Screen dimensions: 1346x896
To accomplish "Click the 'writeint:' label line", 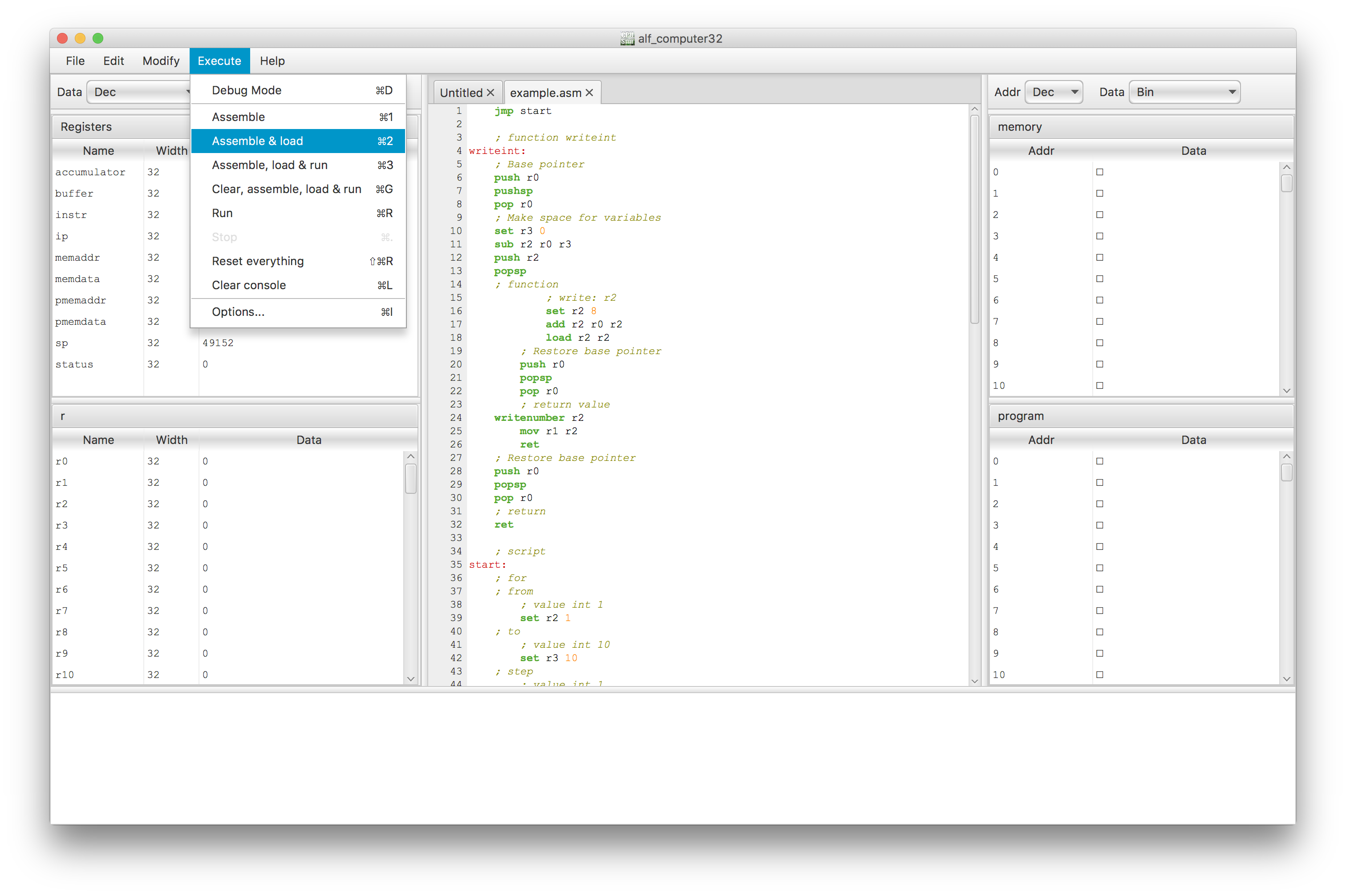I will click(497, 151).
